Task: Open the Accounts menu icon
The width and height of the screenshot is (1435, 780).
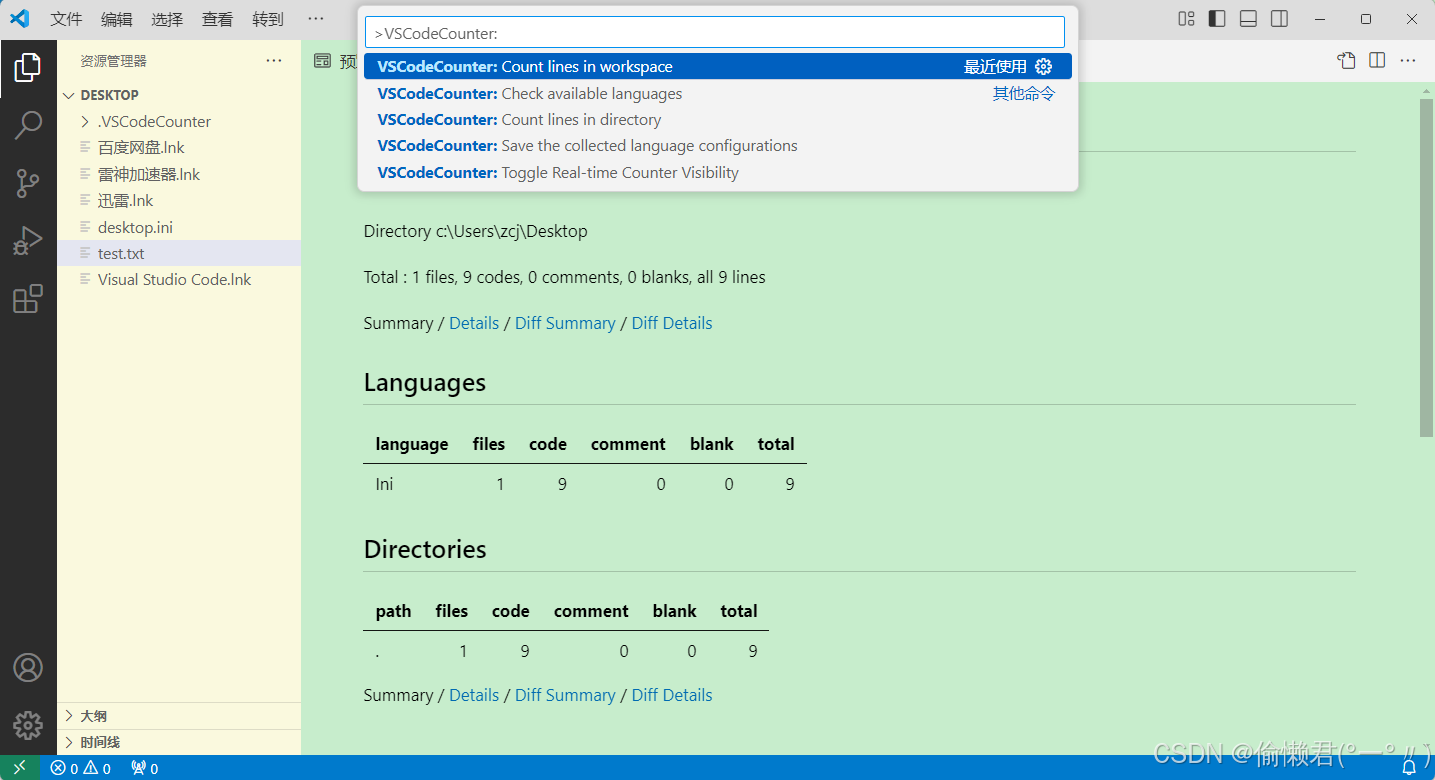Action: [28, 668]
